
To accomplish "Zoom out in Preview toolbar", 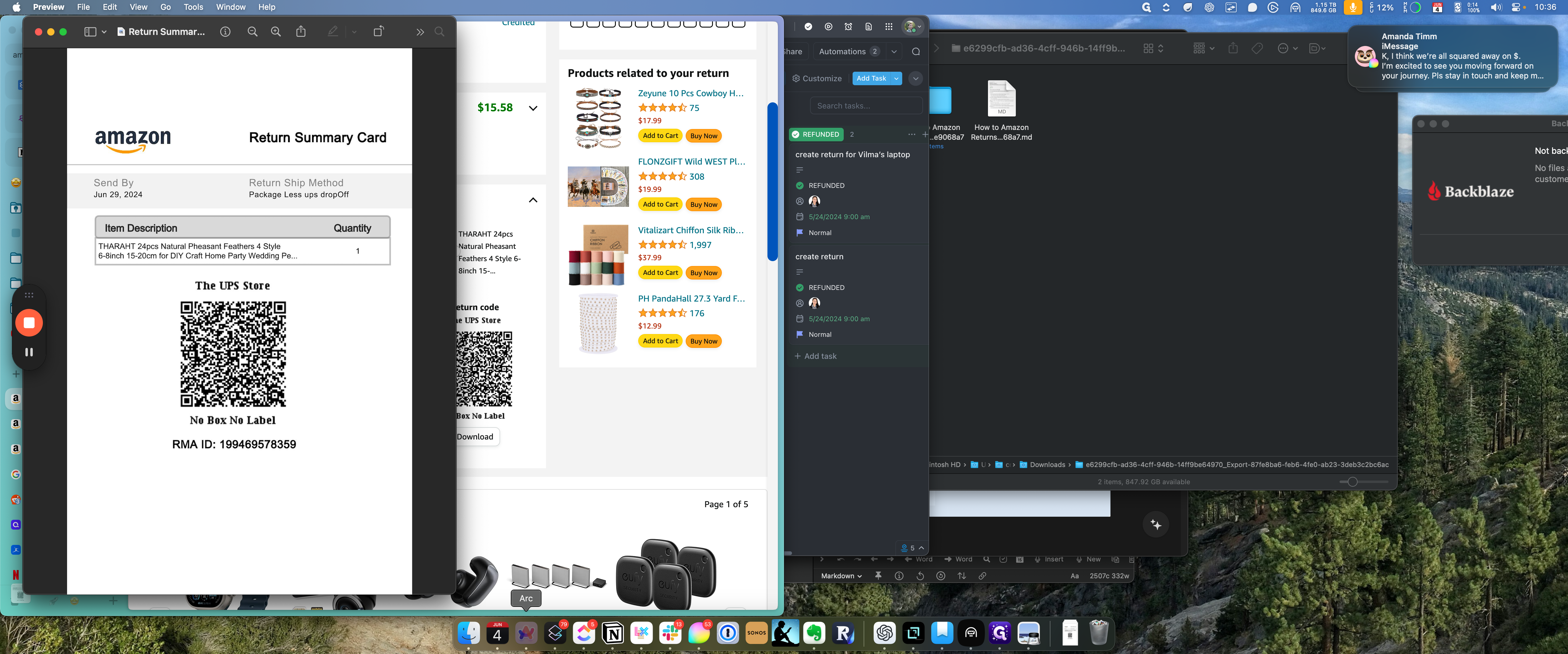I will (x=253, y=32).
